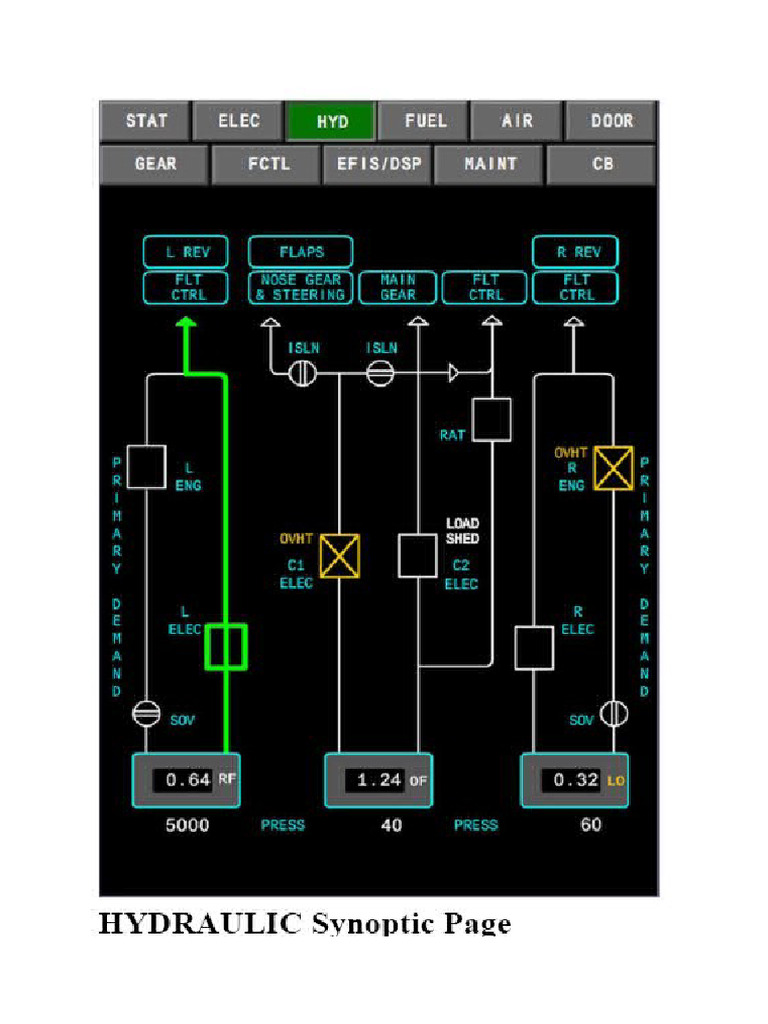Select the NOSE GEAR & STEERING box
Viewport: 768px width, 1024px height.
pyautogui.click(x=301, y=288)
